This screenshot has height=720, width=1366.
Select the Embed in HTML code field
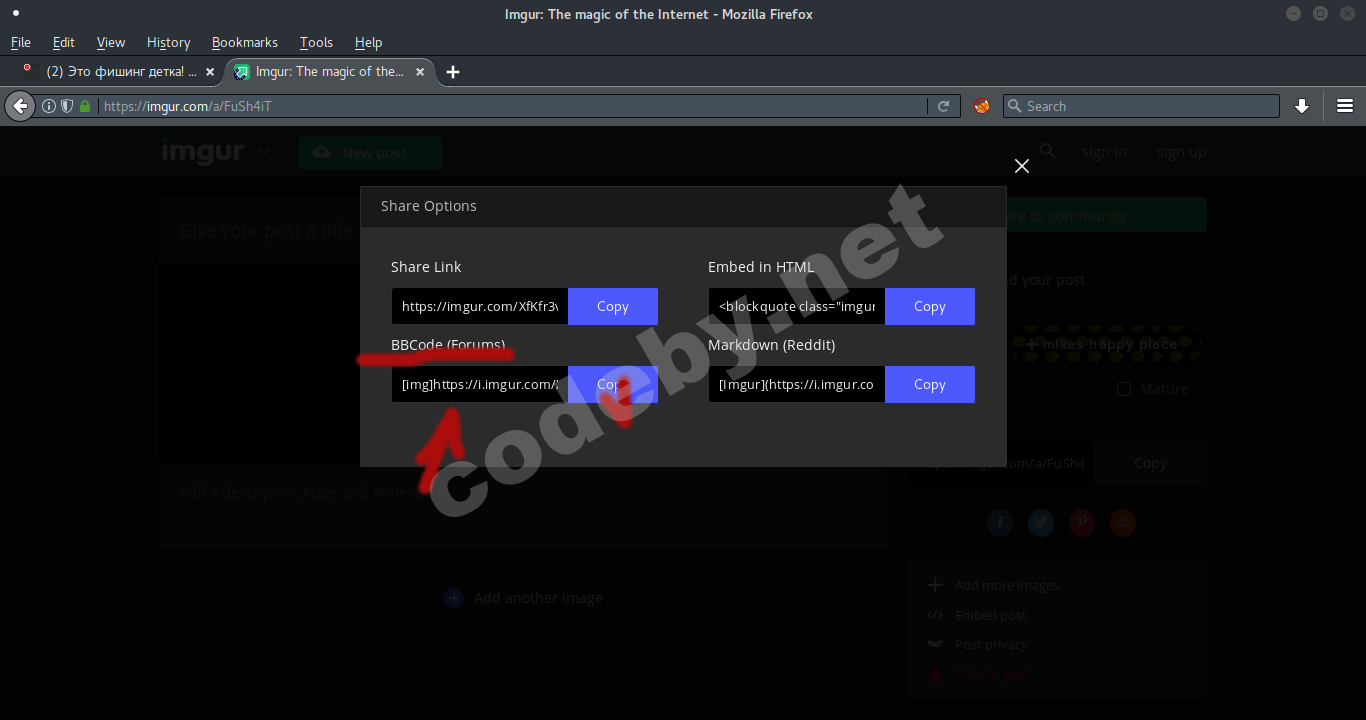[797, 306]
